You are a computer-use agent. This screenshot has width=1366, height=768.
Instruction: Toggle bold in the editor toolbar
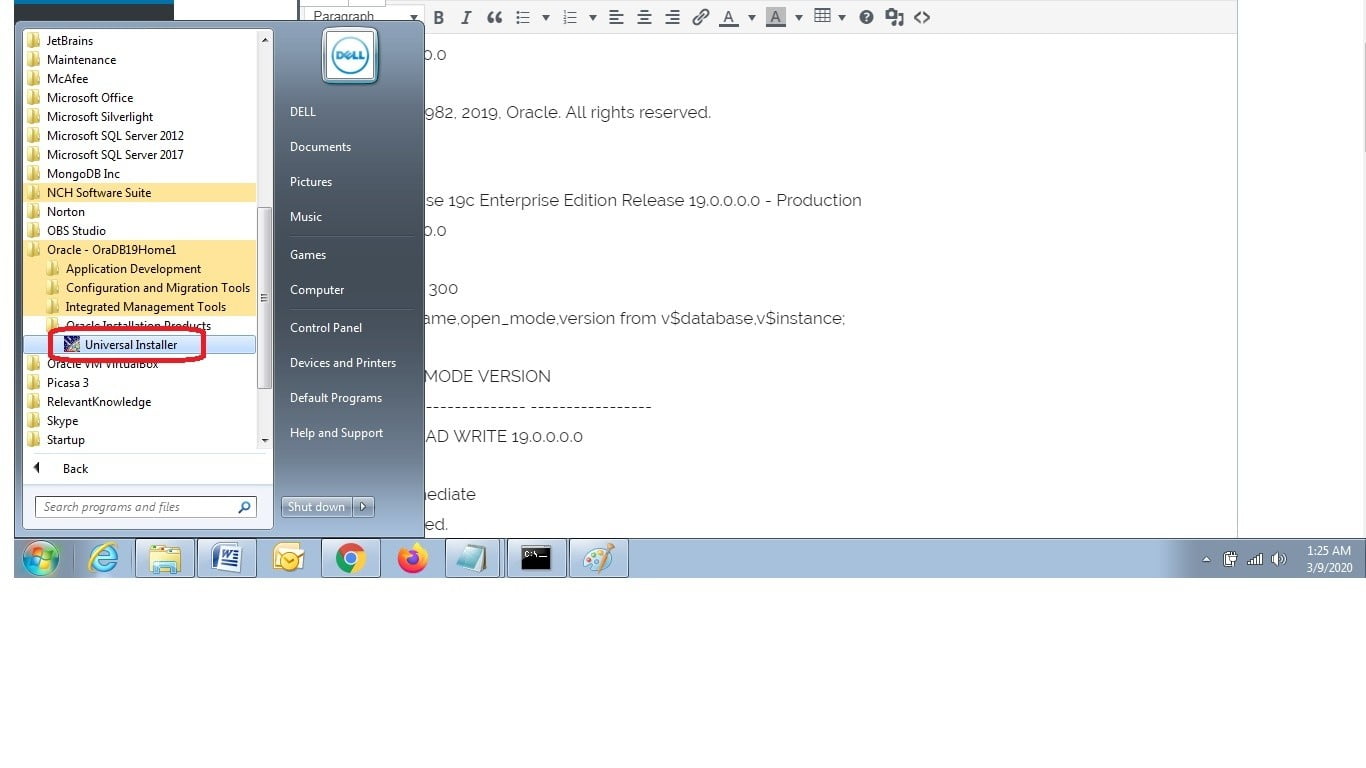438,17
